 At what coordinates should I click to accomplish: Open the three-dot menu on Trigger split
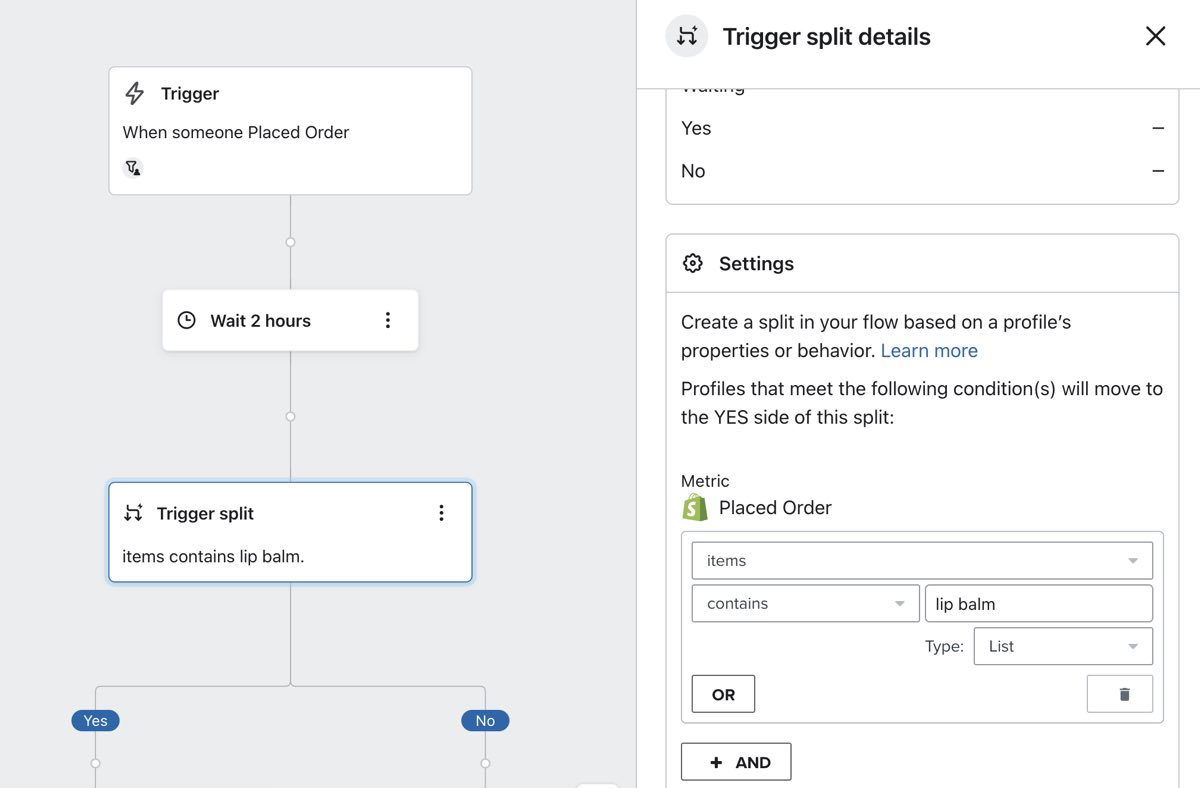[441, 513]
